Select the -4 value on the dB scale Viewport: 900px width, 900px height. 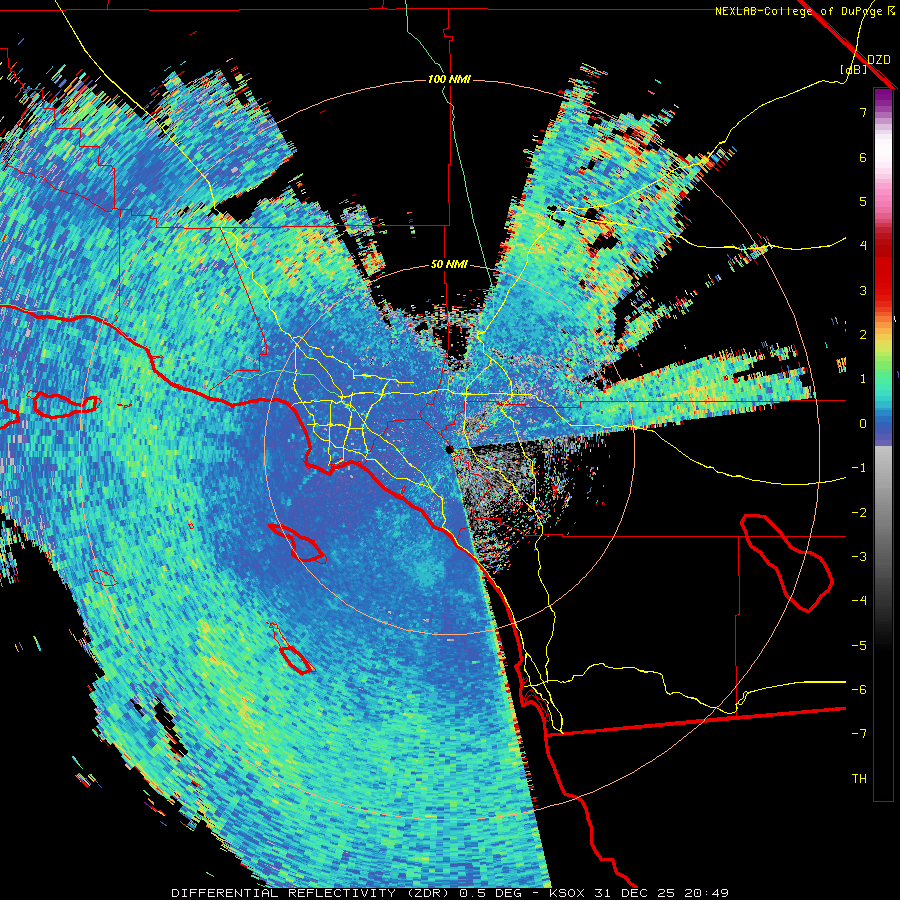859,601
